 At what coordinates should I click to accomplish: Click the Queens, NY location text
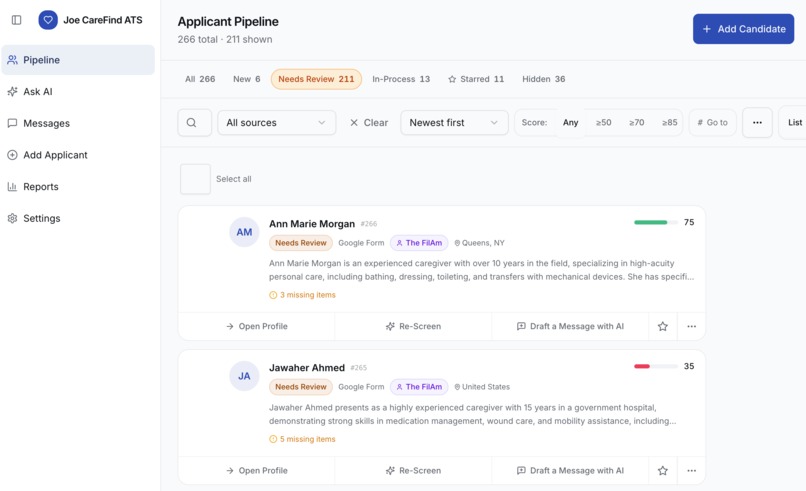[x=480, y=243]
